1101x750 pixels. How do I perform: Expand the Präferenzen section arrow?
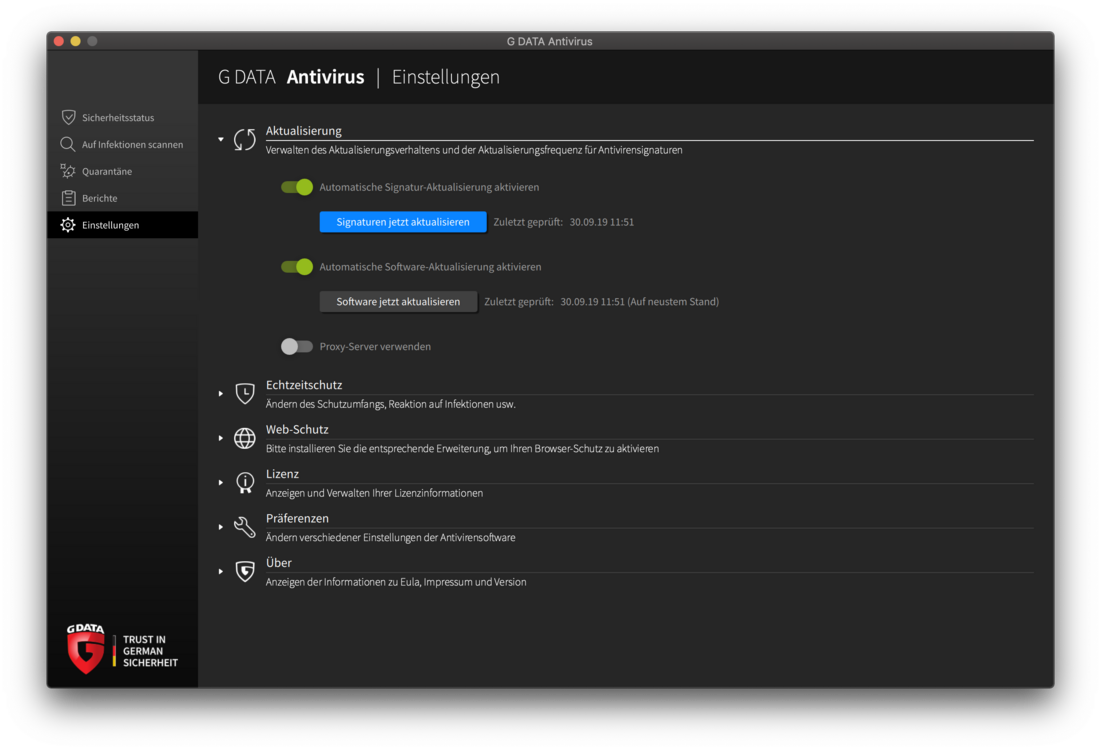click(x=220, y=527)
